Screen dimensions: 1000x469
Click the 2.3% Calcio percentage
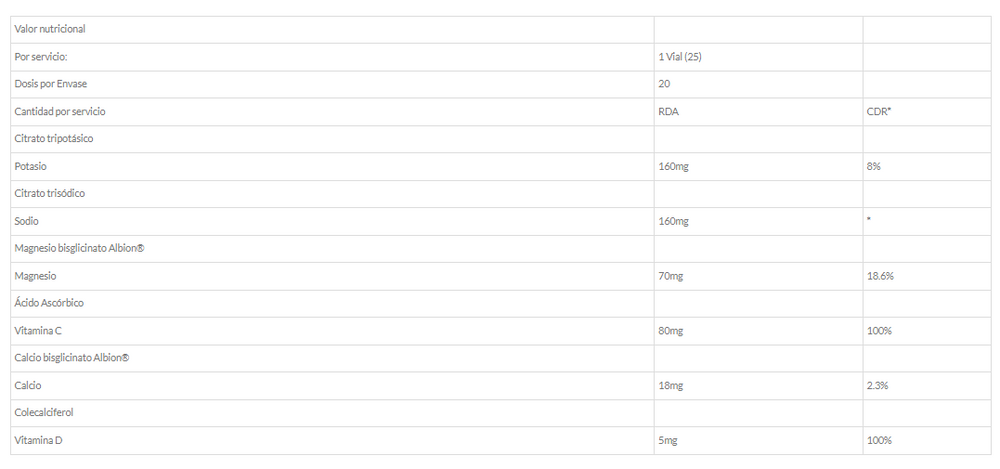click(877, 385)
